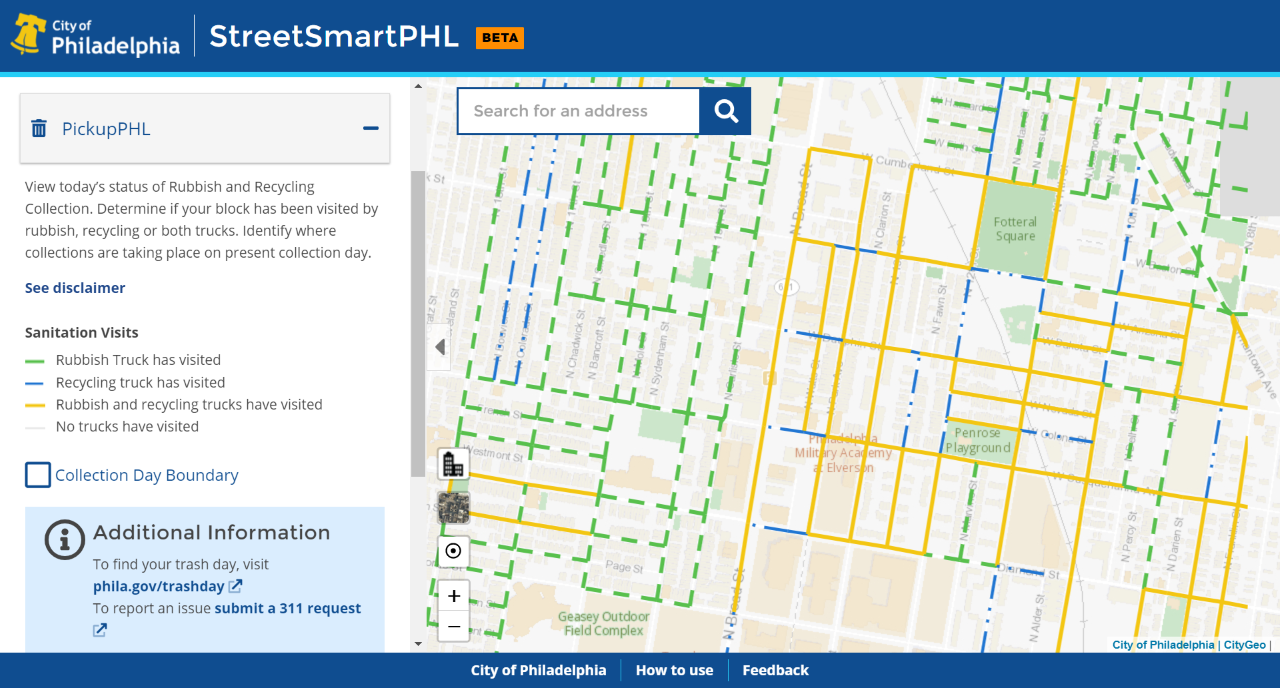Zoom out with the minus button

(x=453, y=627)
